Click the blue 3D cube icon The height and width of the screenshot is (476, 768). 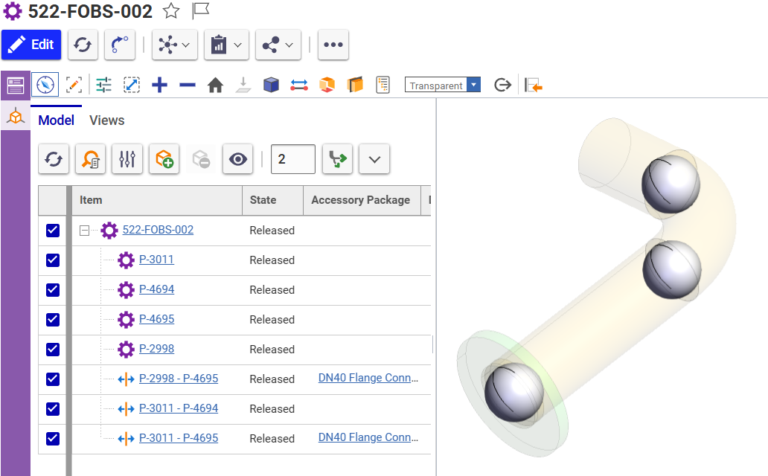(271, 86)
